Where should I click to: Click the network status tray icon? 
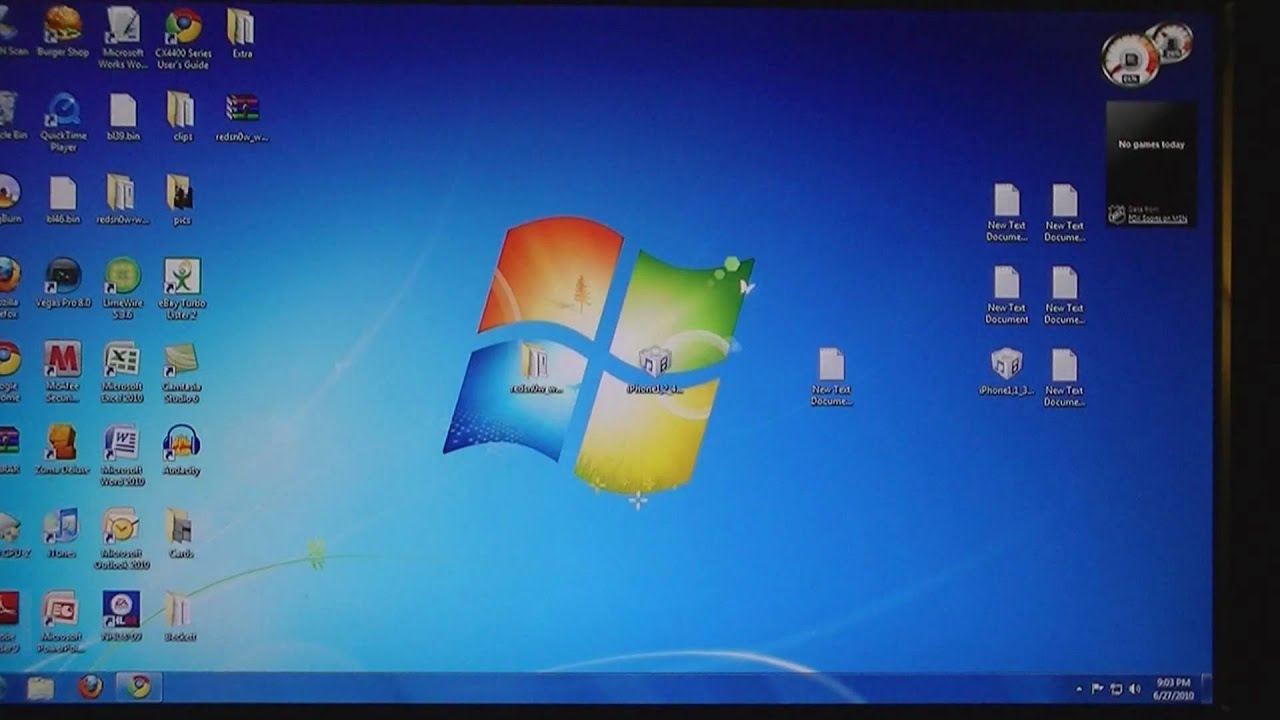point(1115,689)
